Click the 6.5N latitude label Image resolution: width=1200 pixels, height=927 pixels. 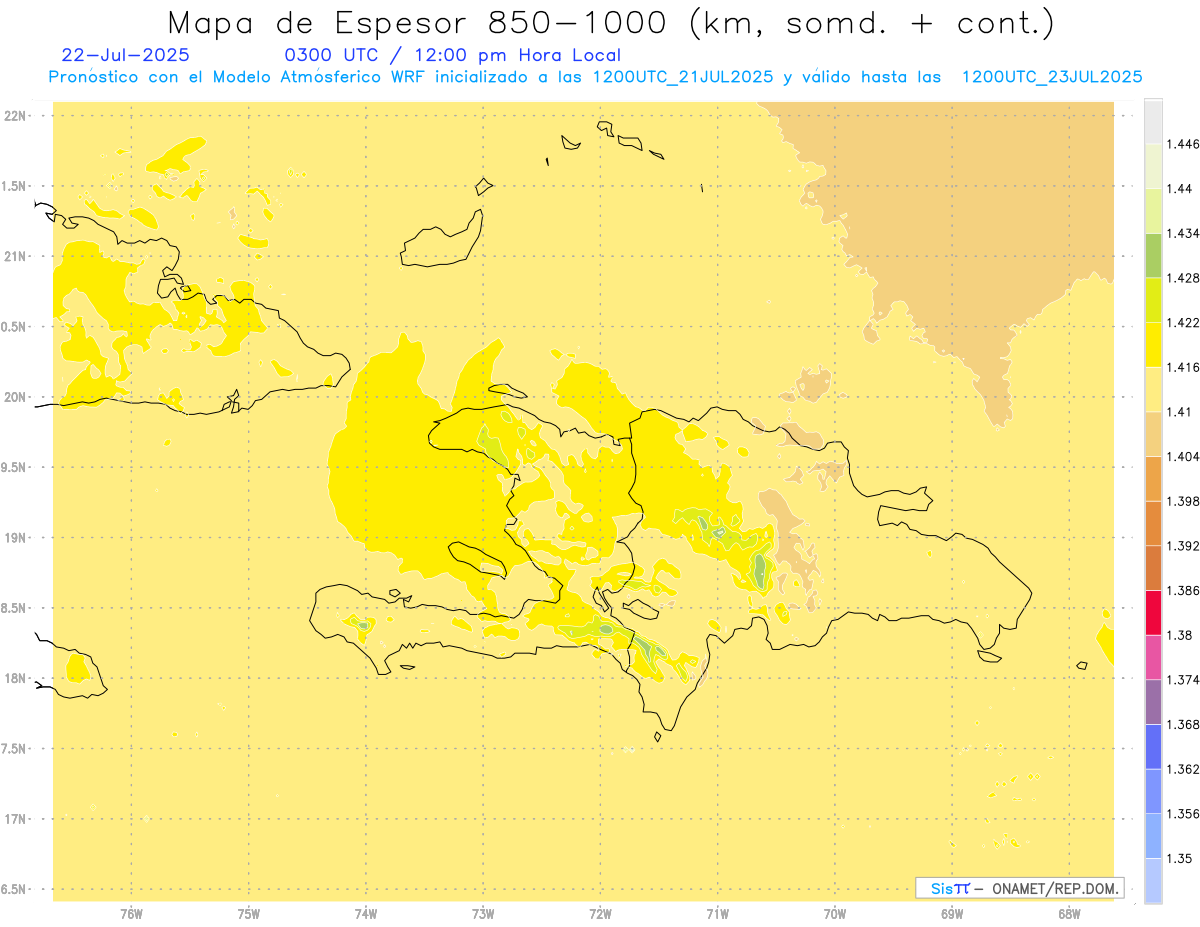pos(14,889)
